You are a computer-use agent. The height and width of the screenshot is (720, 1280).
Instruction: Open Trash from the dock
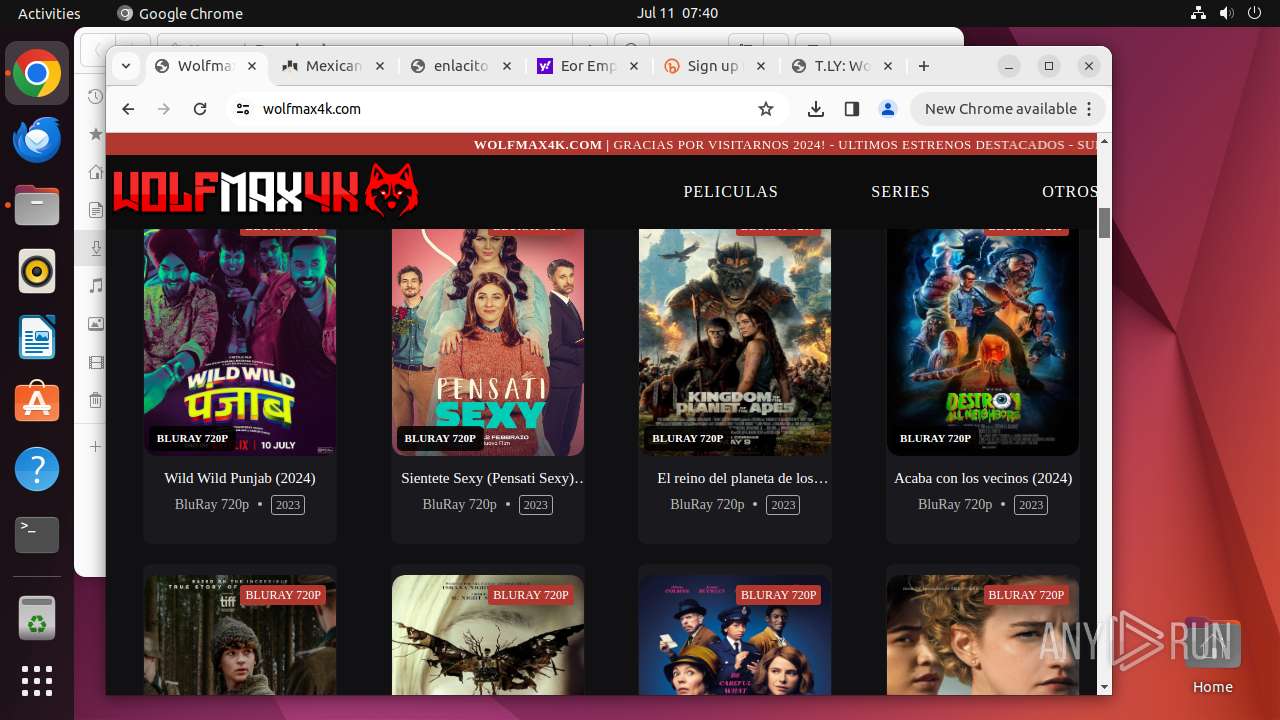point(37,618)
